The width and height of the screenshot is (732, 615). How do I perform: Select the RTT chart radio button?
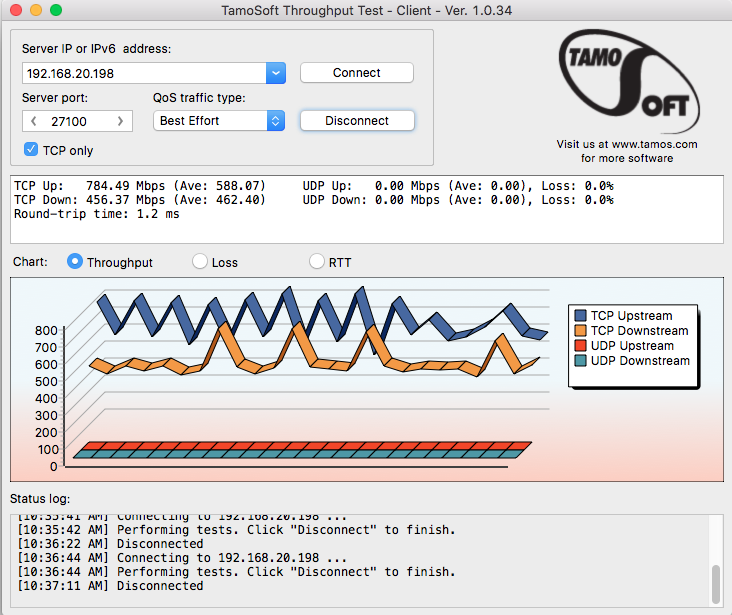[x=317, y=262]
